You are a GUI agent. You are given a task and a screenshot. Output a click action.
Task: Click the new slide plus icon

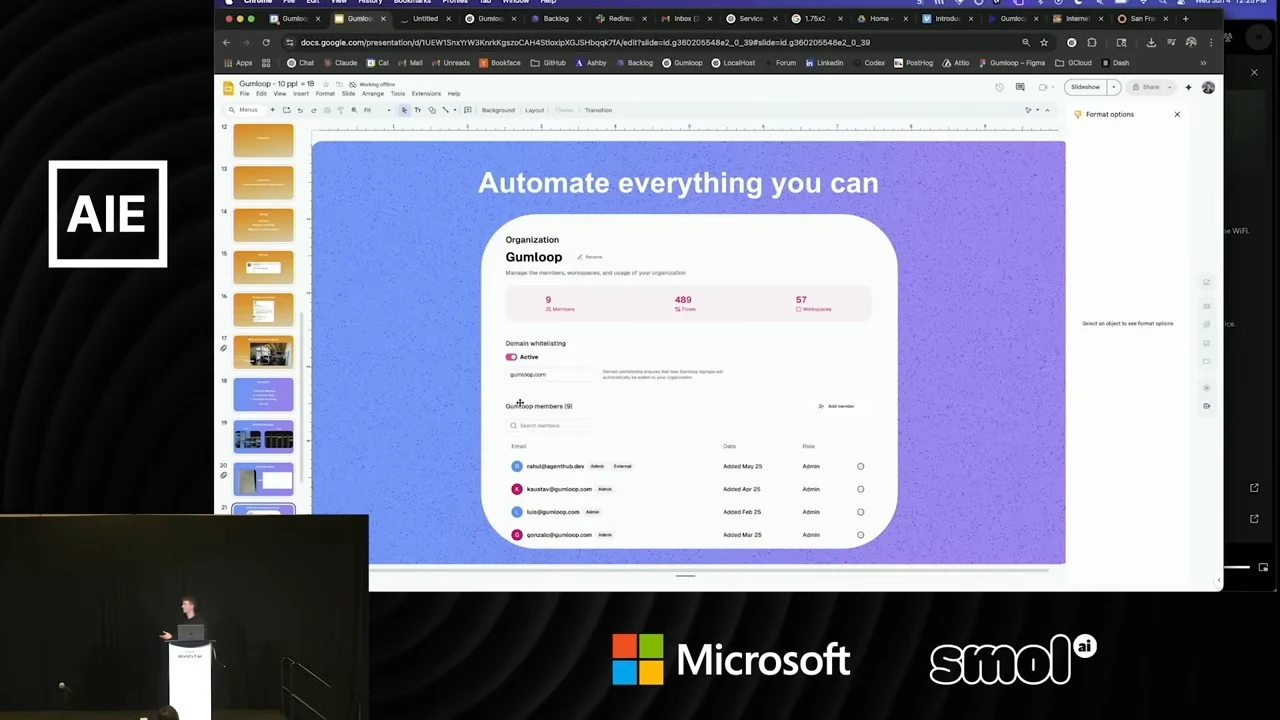pos(272,110)
